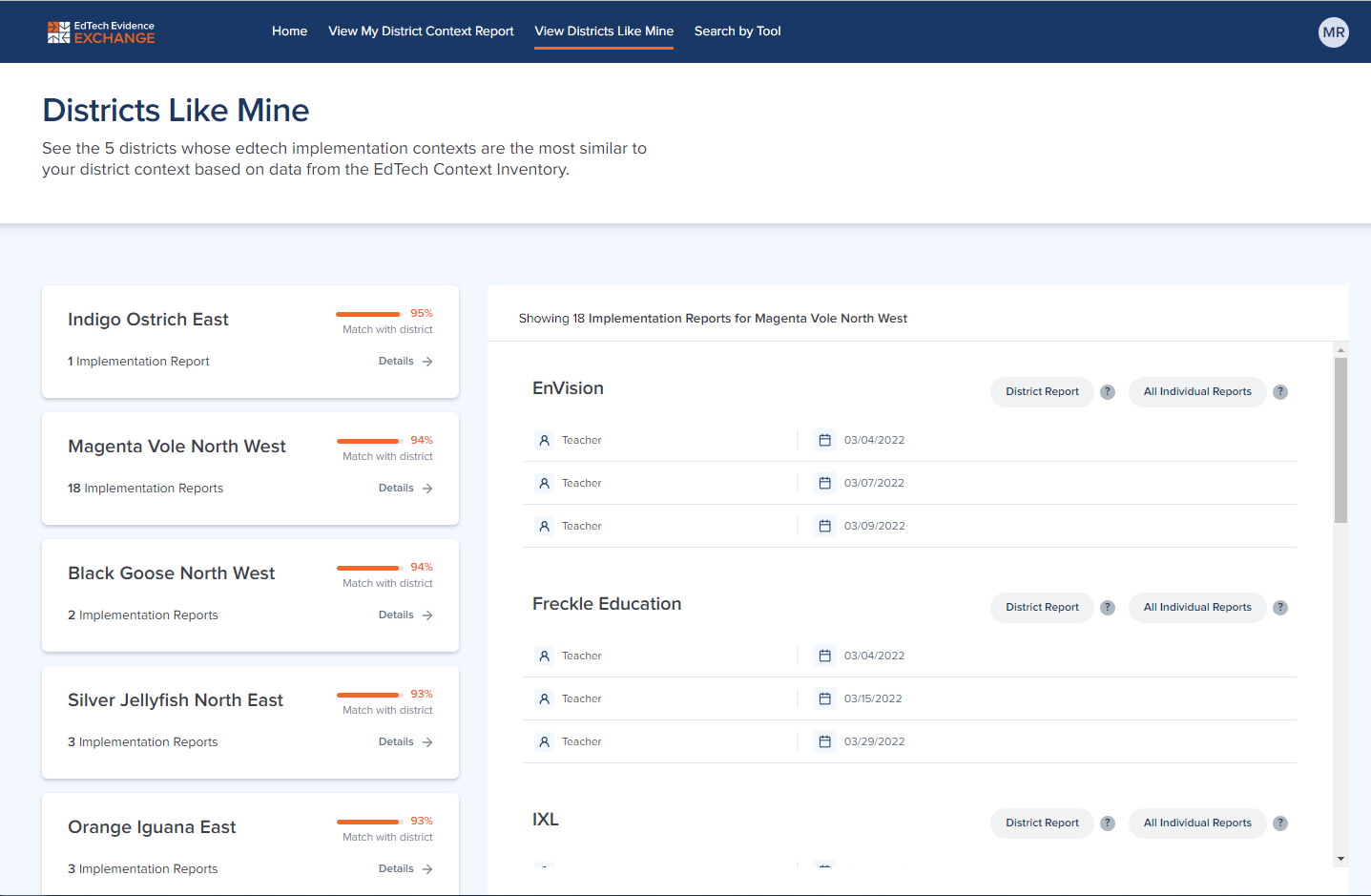Open the Freckle Education District Report
Screen dimensions: 1371x896
pyautogui.click(x=1042, y=608)
